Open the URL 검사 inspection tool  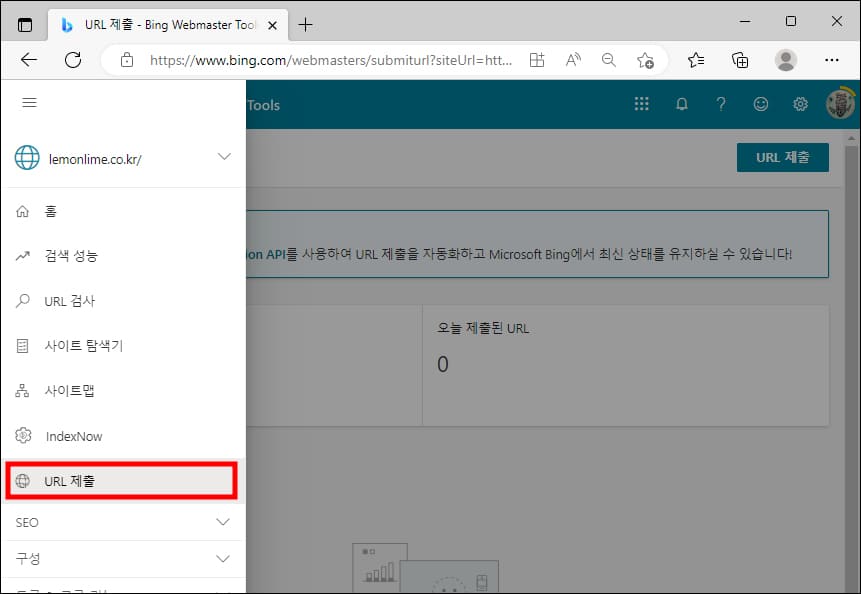click(66, 301)
